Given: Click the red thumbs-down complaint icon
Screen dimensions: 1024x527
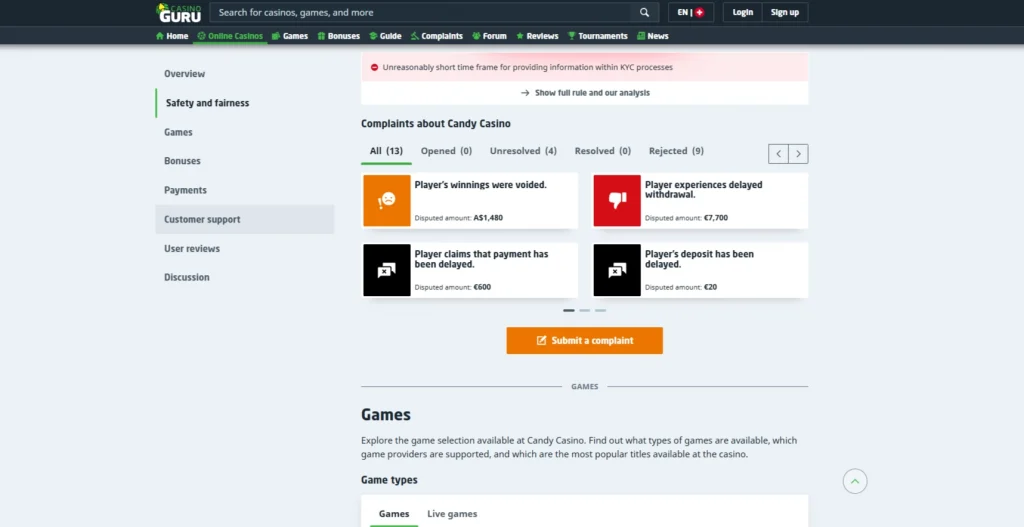Looking at the screenshot, I should (x=617, y=200).
